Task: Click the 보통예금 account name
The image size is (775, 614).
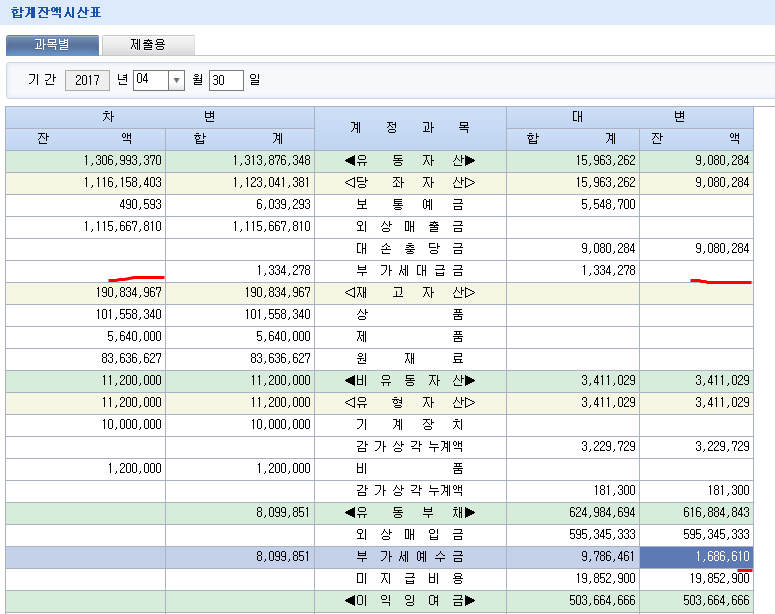Action: pyautogui.click(x=410, y=205)
